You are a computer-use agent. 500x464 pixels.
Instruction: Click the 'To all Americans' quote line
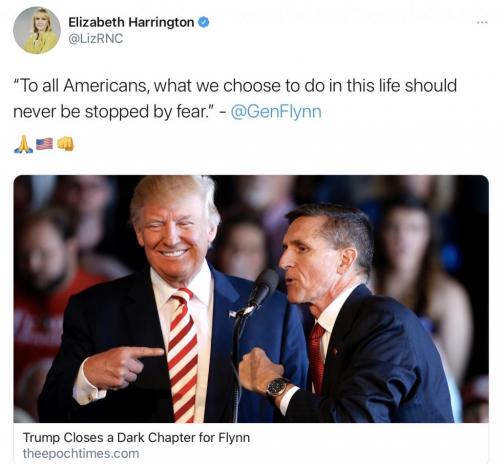235,86
